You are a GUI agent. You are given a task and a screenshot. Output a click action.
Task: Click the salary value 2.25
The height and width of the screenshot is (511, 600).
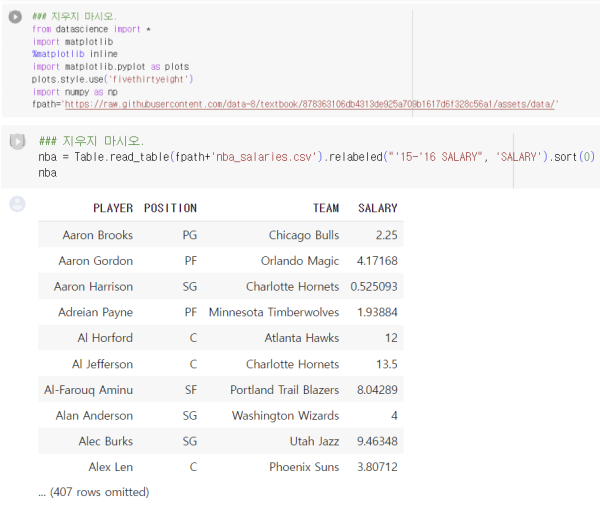point(386,235)
